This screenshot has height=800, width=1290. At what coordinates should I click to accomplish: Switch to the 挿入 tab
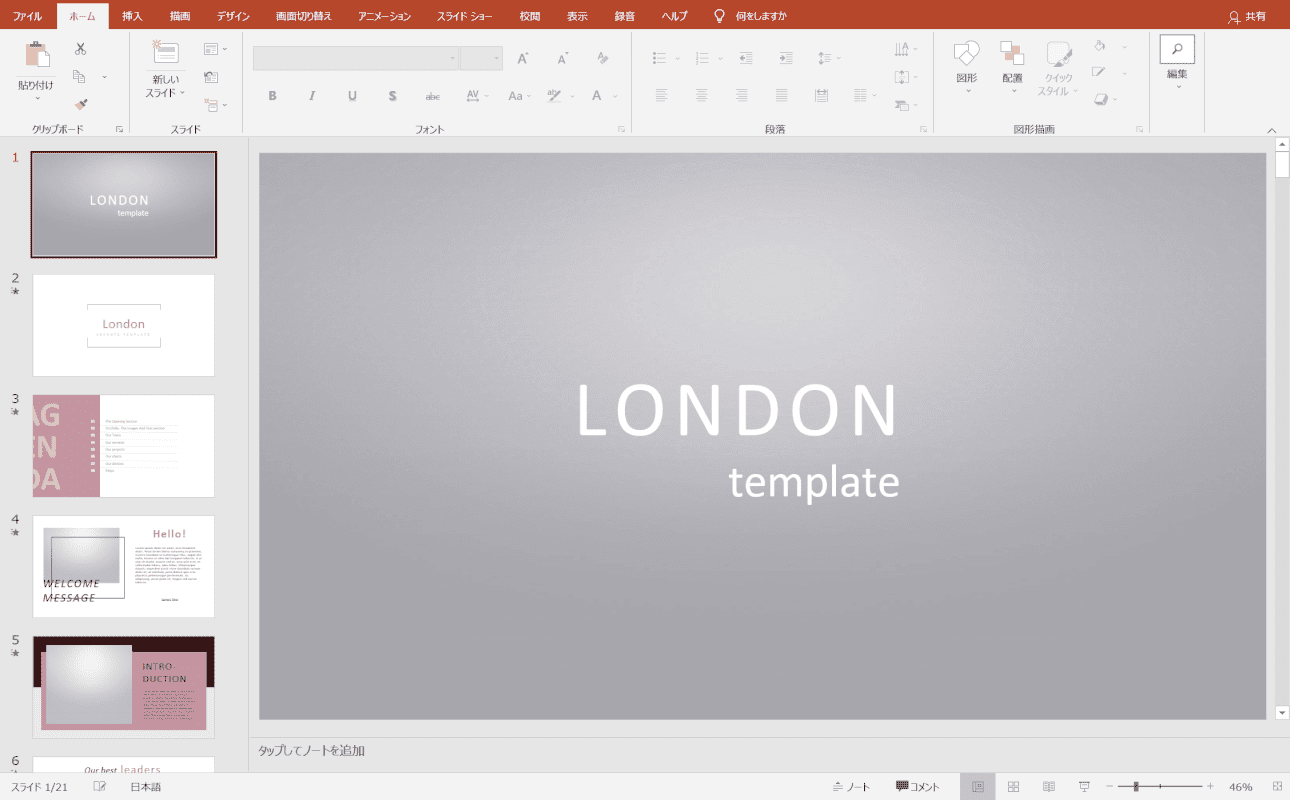(x=132, y=16)
